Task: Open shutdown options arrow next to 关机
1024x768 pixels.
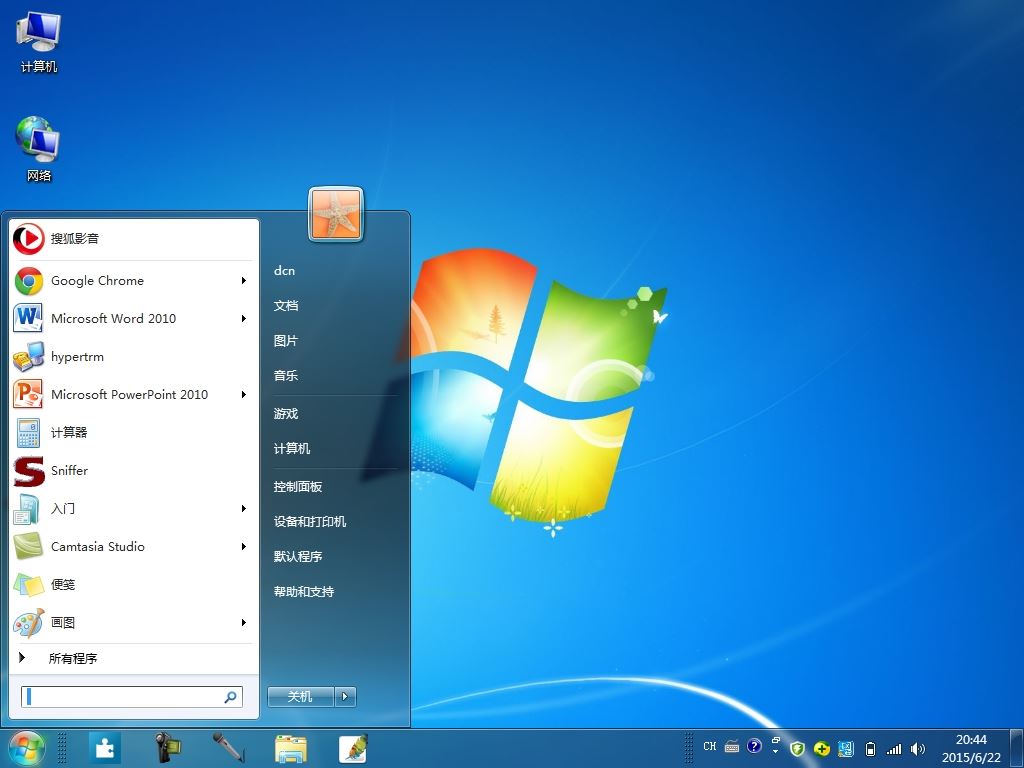Action: coord(345,697)
